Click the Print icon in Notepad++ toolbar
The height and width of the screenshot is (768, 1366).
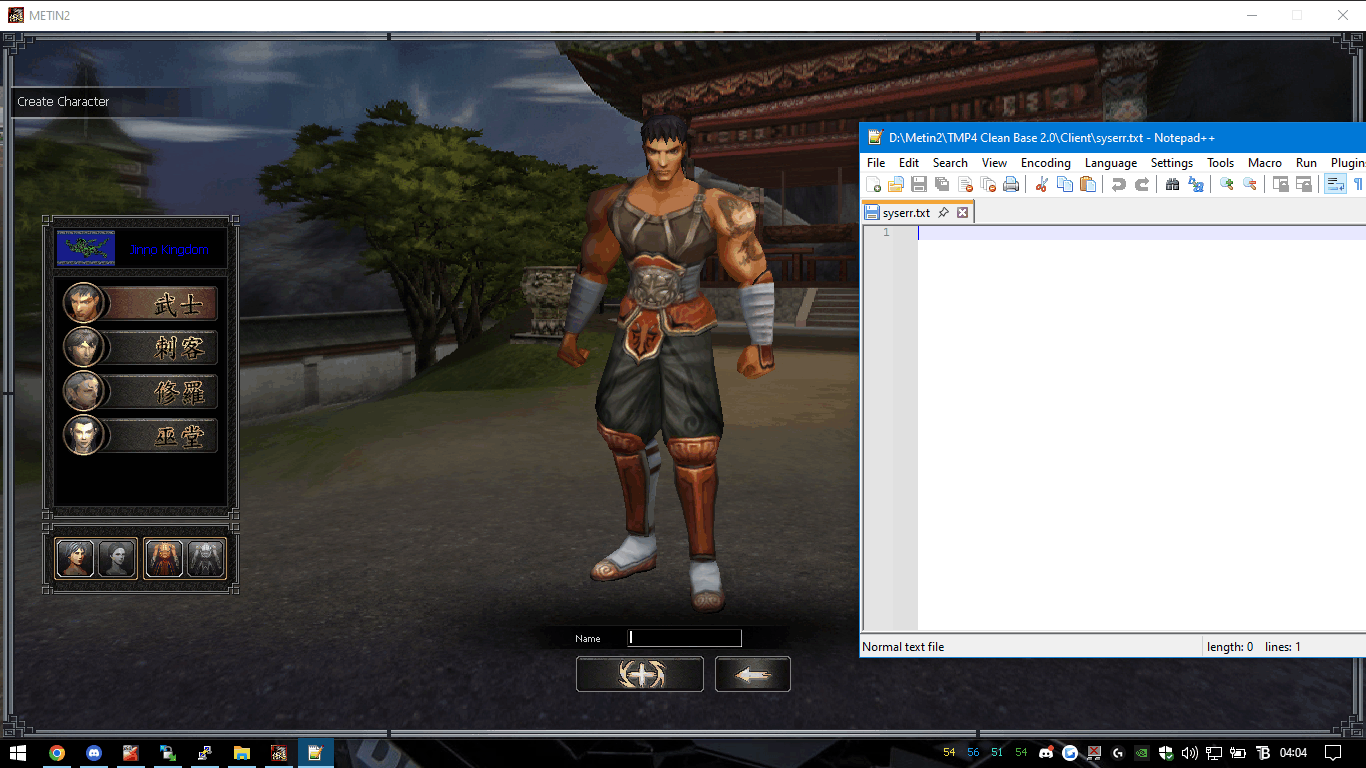coord(1011,184)
